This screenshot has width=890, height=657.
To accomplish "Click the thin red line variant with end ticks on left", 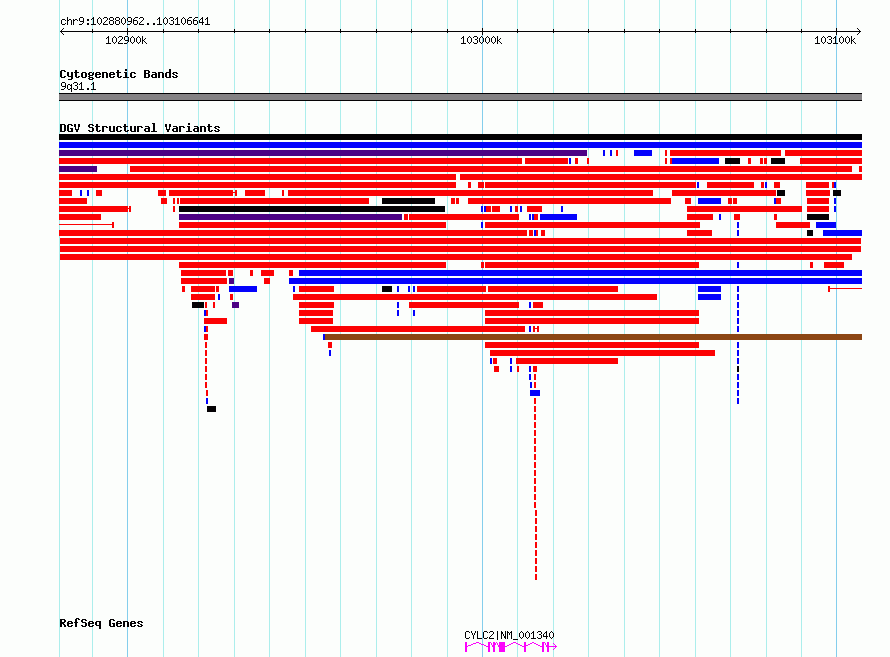I will [86, 225].
